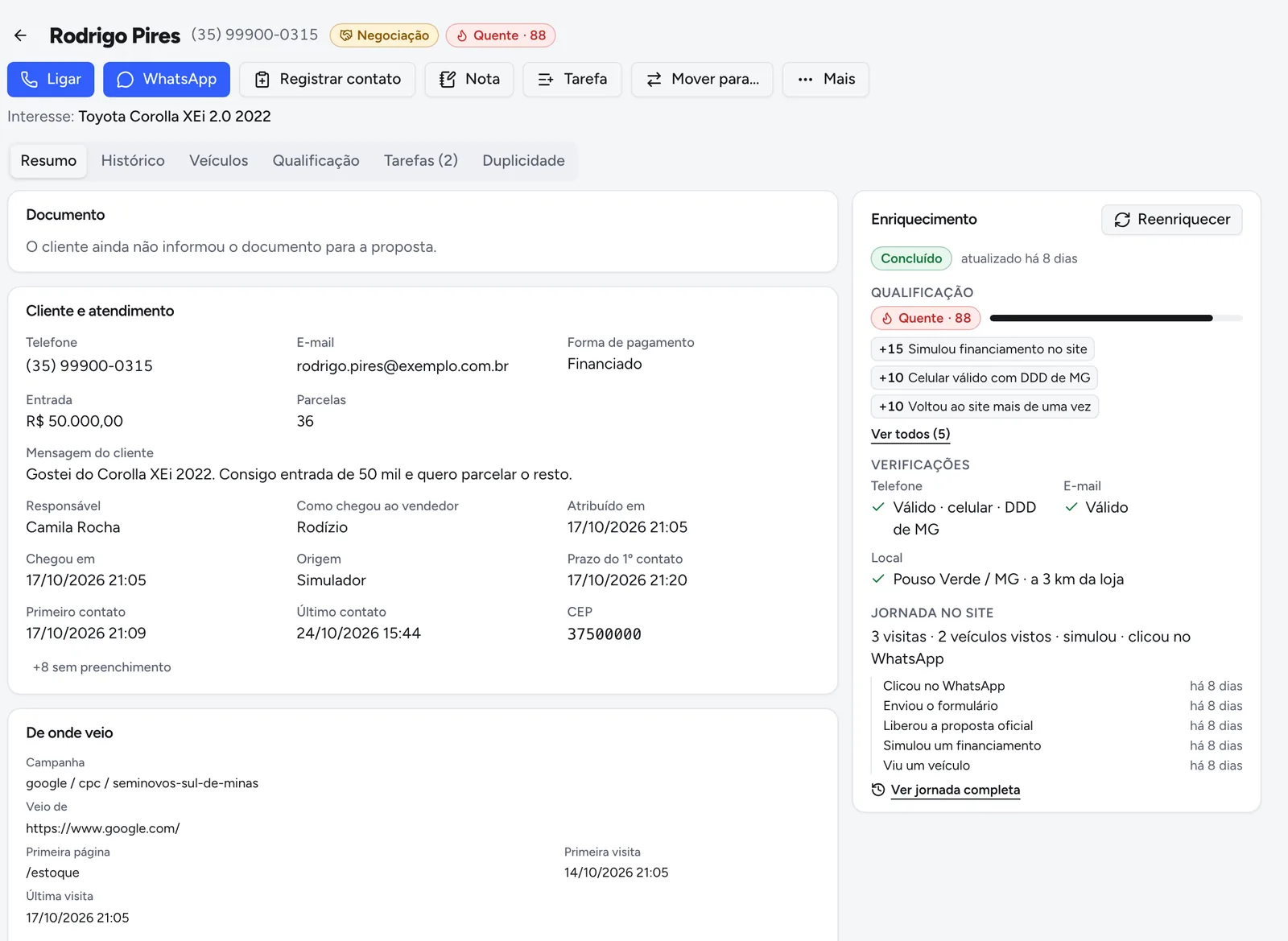
Task: Expand Ver todos (5) qualification reasons
Action: 910,434
